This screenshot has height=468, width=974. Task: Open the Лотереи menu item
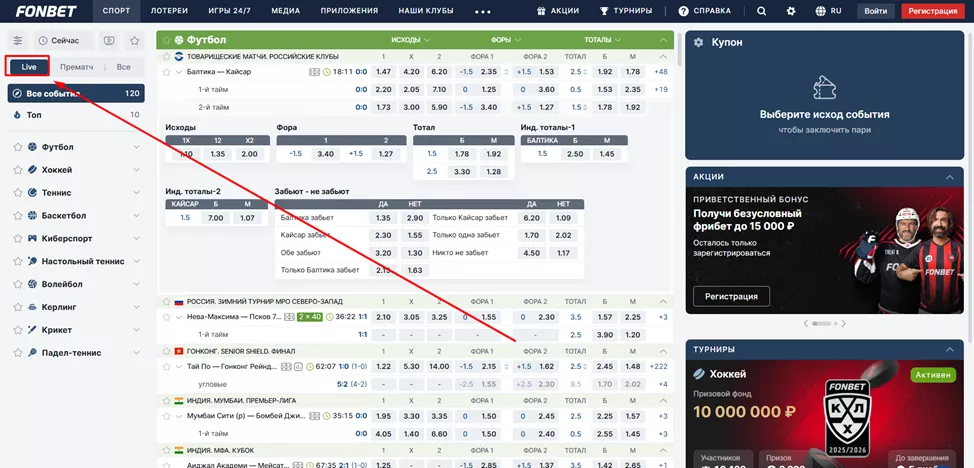169,11
